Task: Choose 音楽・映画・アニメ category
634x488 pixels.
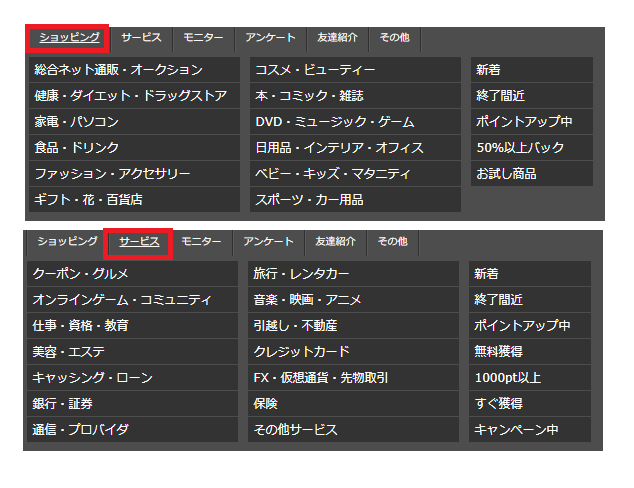Action: point(353,300)
